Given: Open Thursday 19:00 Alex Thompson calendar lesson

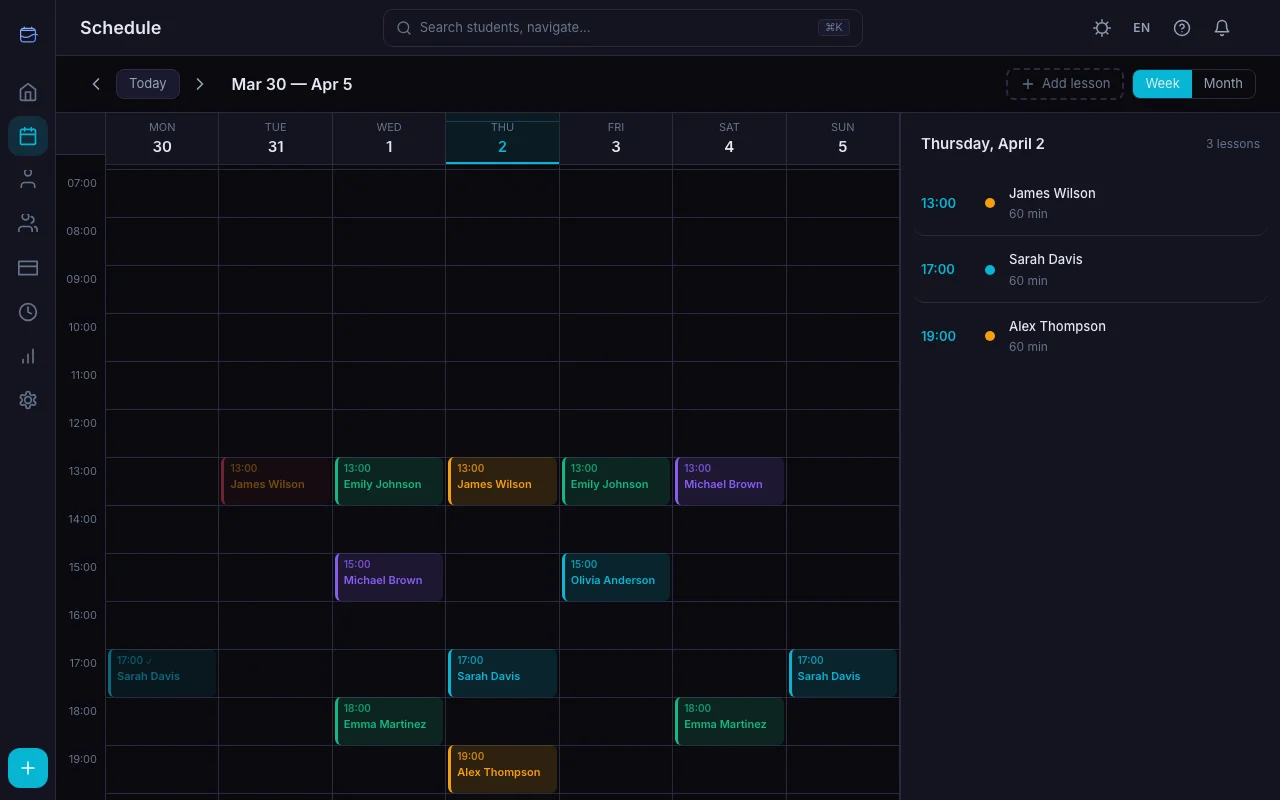Looking at the screenshot, I should point(502,769).
